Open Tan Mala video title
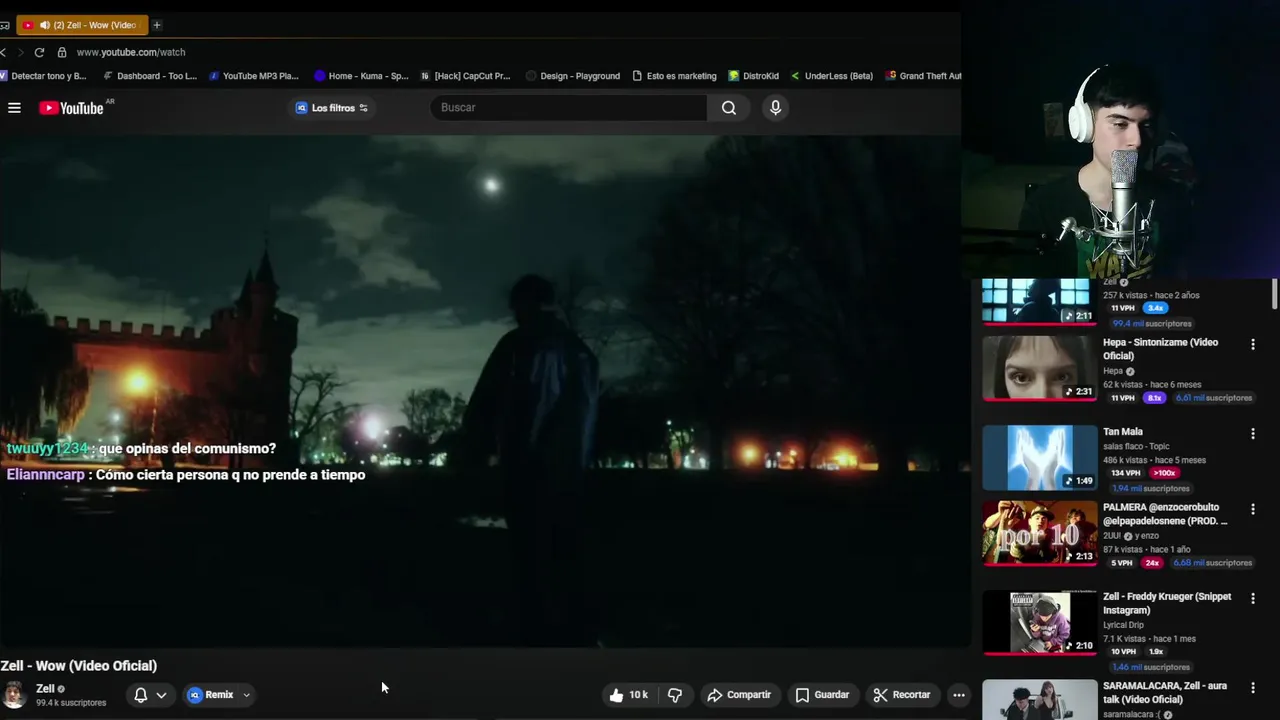 pyautogui.click(x=1123, y=432)
